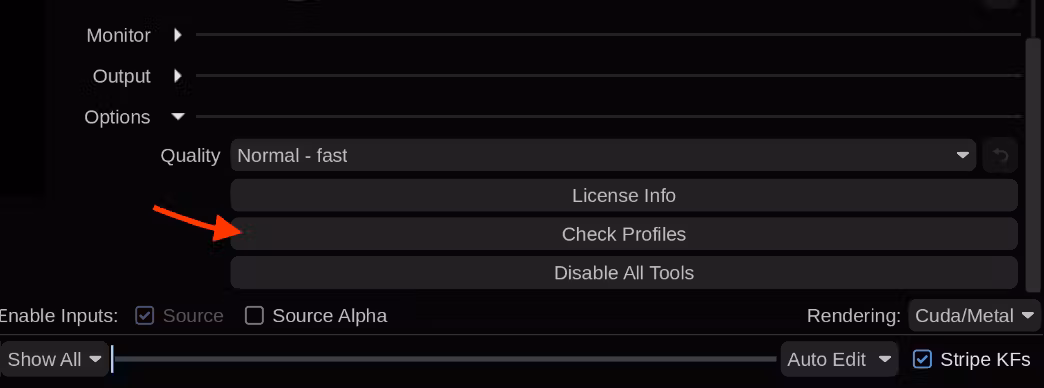Open the Auto Edit dropdown

(x=838, y=360)
